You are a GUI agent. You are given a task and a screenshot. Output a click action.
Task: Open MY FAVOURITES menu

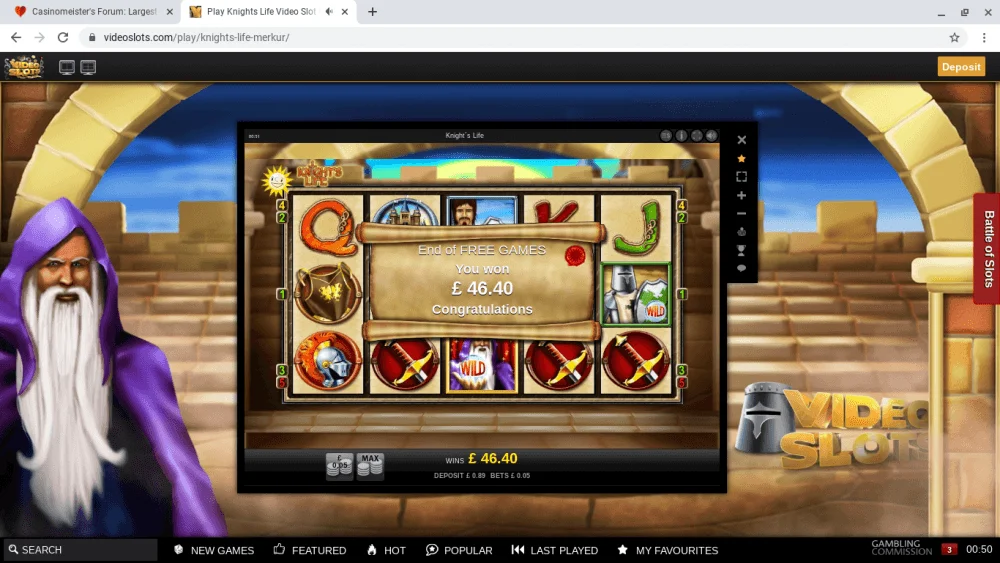tap(668, 550)
